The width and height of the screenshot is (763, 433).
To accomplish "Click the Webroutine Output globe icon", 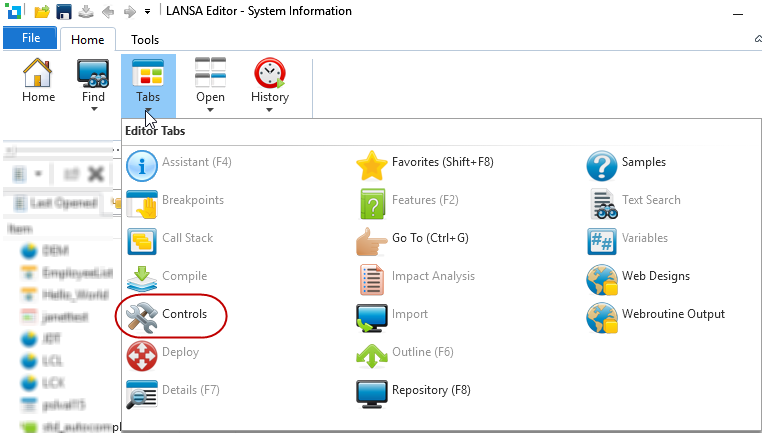I will (x=602, y=317).
